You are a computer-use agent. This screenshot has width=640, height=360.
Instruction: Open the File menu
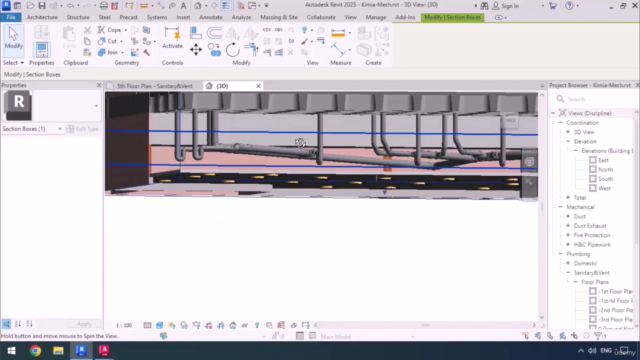point(11,17)
